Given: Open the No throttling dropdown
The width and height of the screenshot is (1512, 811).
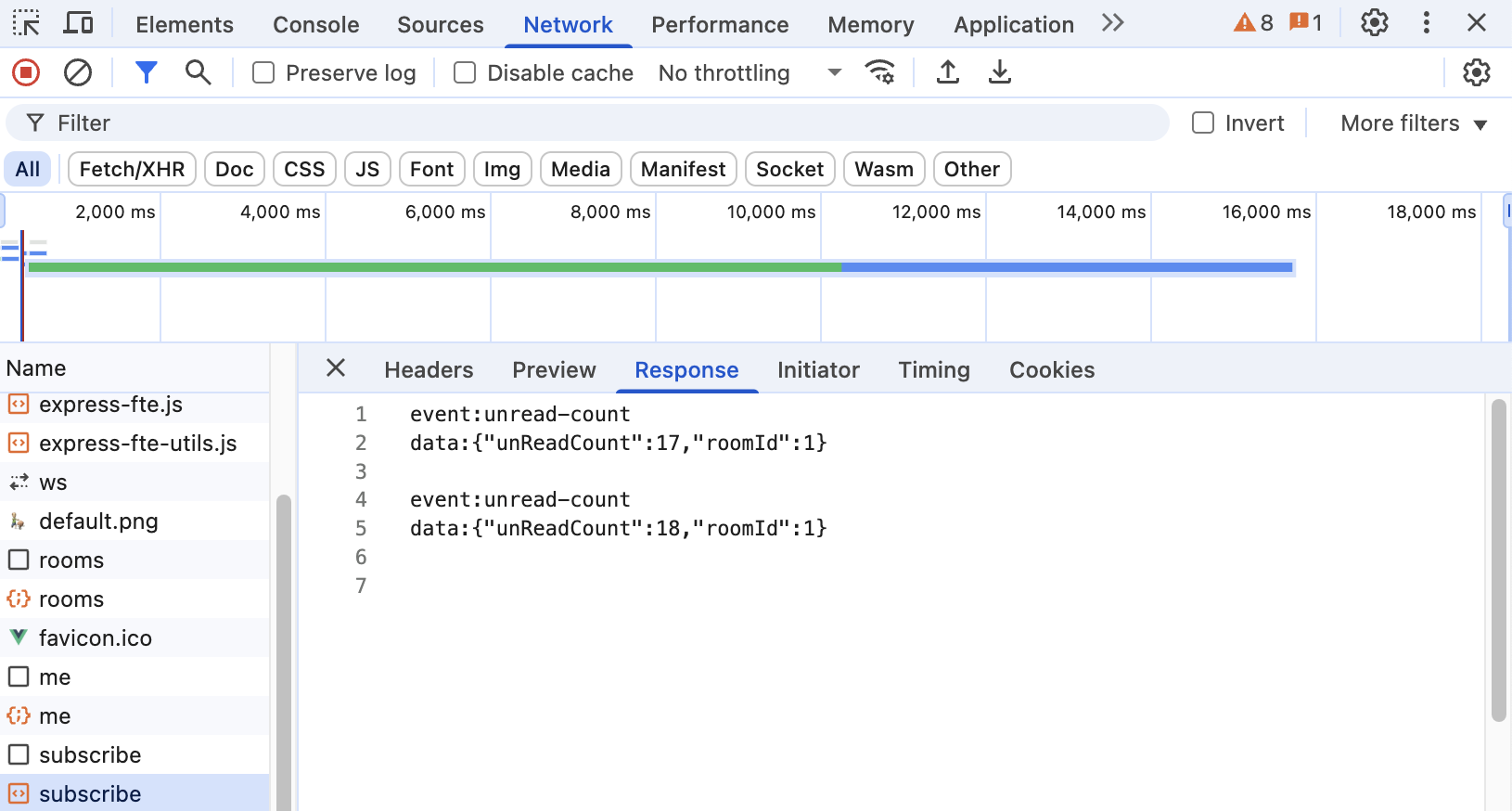Looking at the screenshot, I should [750, 72].
